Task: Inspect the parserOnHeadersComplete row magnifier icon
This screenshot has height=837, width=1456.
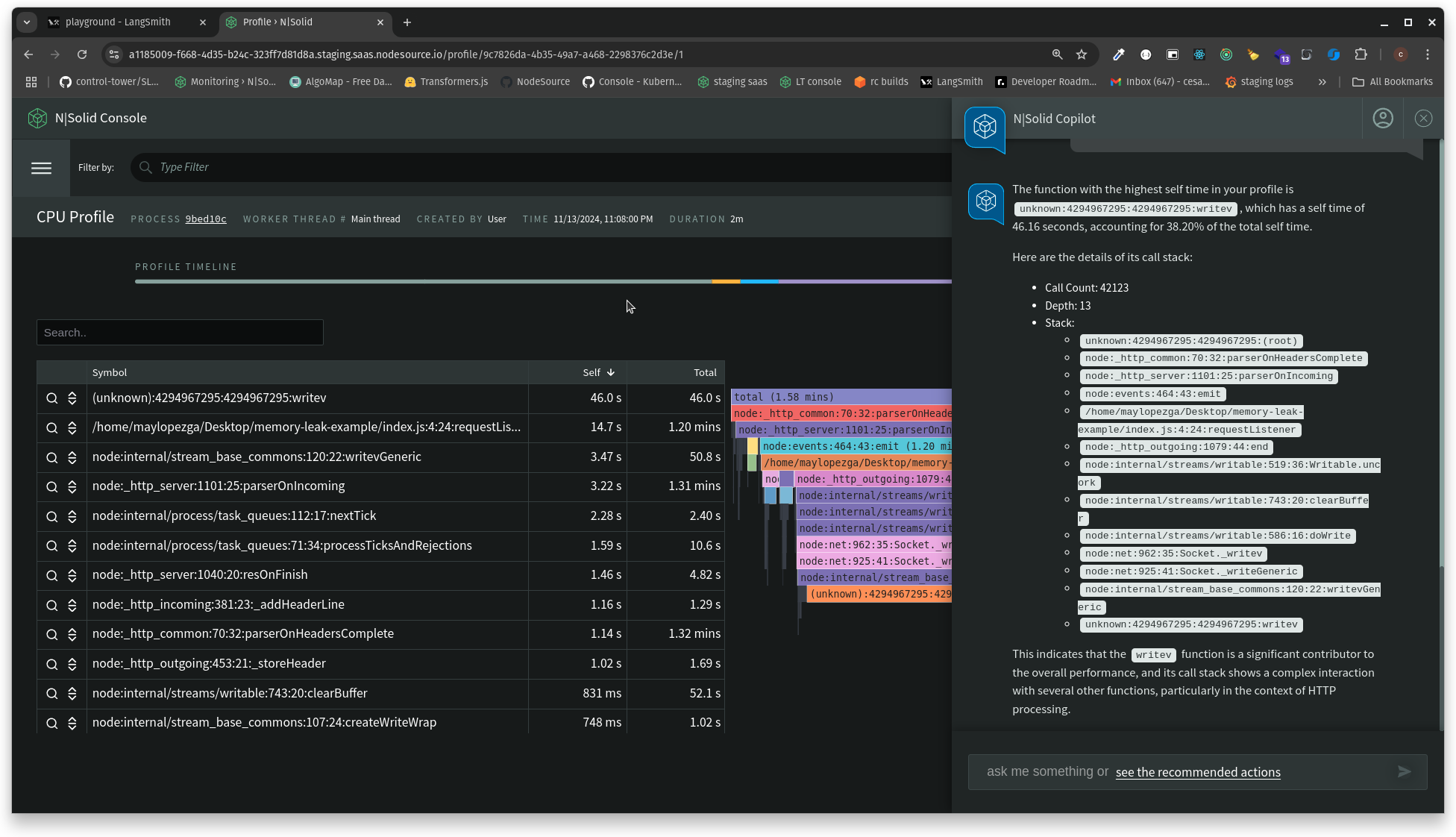Action: point(51,635)
